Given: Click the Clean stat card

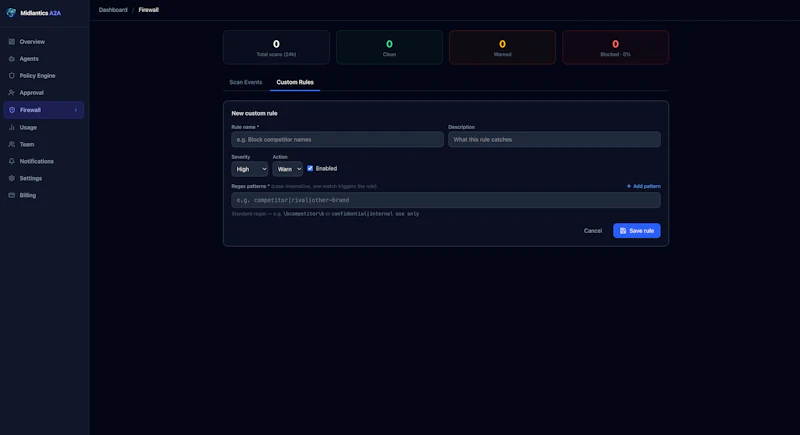Looking at the screenshot, I should coord(389,47).
